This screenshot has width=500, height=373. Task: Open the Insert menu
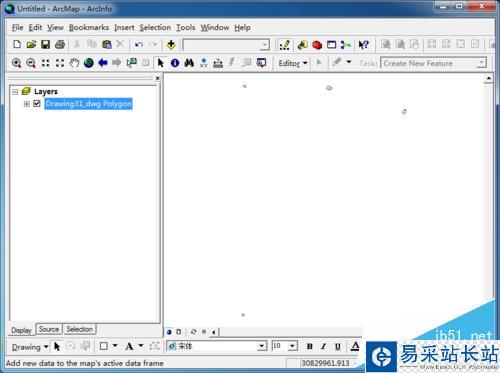click(124, 28)
